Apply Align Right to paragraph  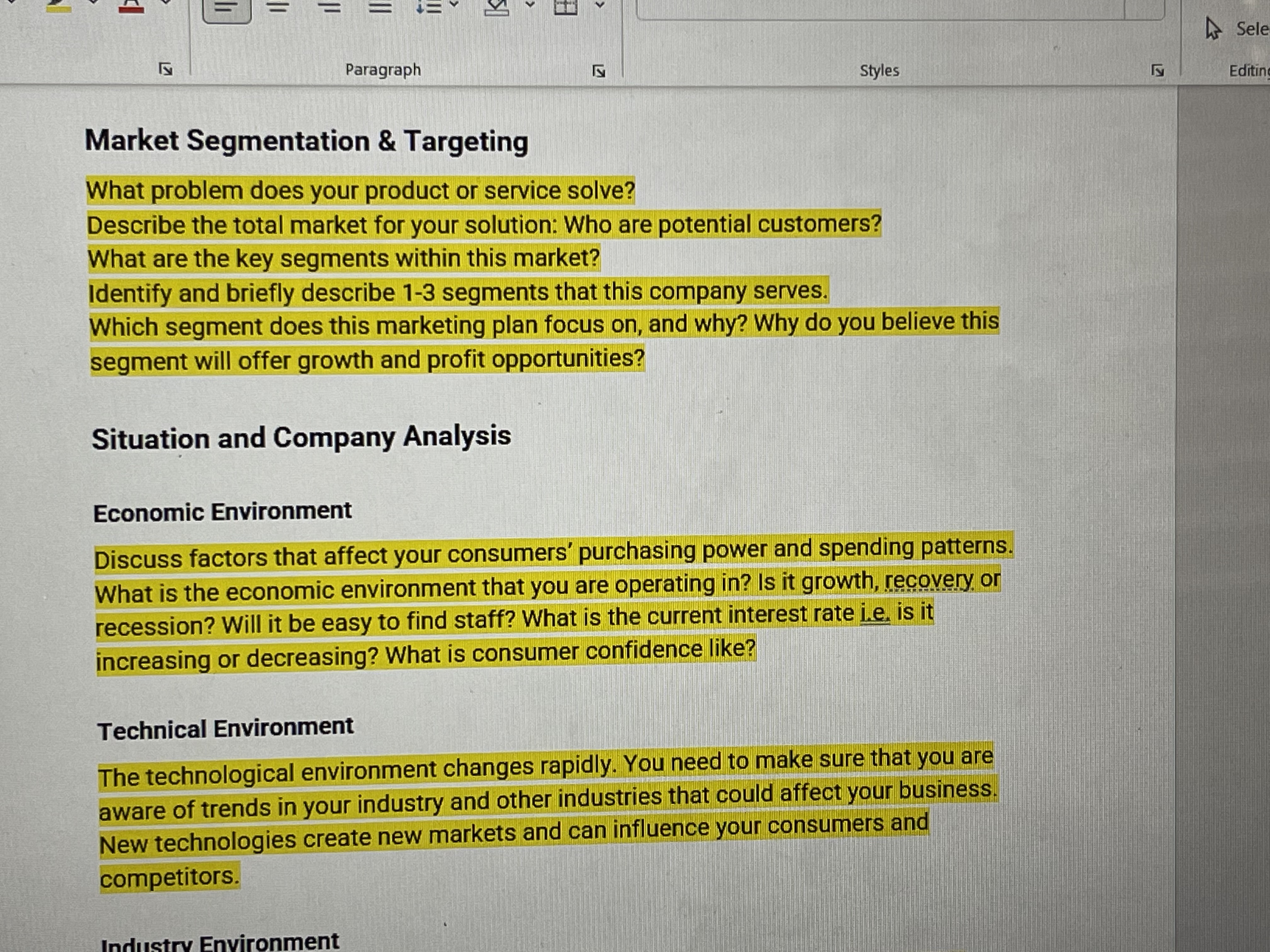(329, 7)
